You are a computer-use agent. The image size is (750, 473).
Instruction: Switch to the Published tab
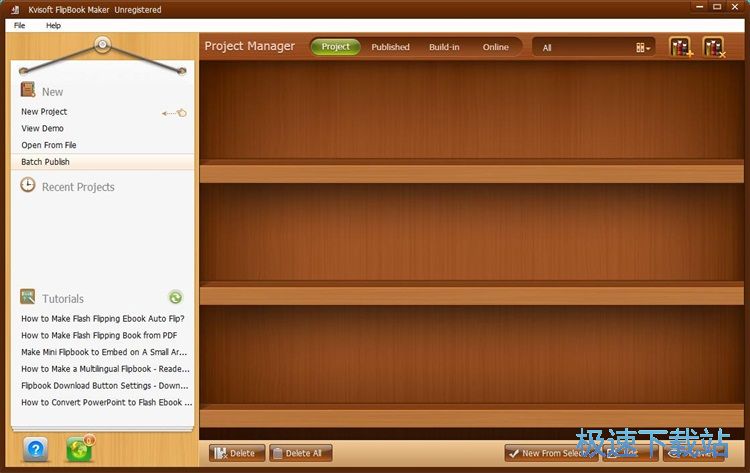pyautogui.click(x=390, y=47)
